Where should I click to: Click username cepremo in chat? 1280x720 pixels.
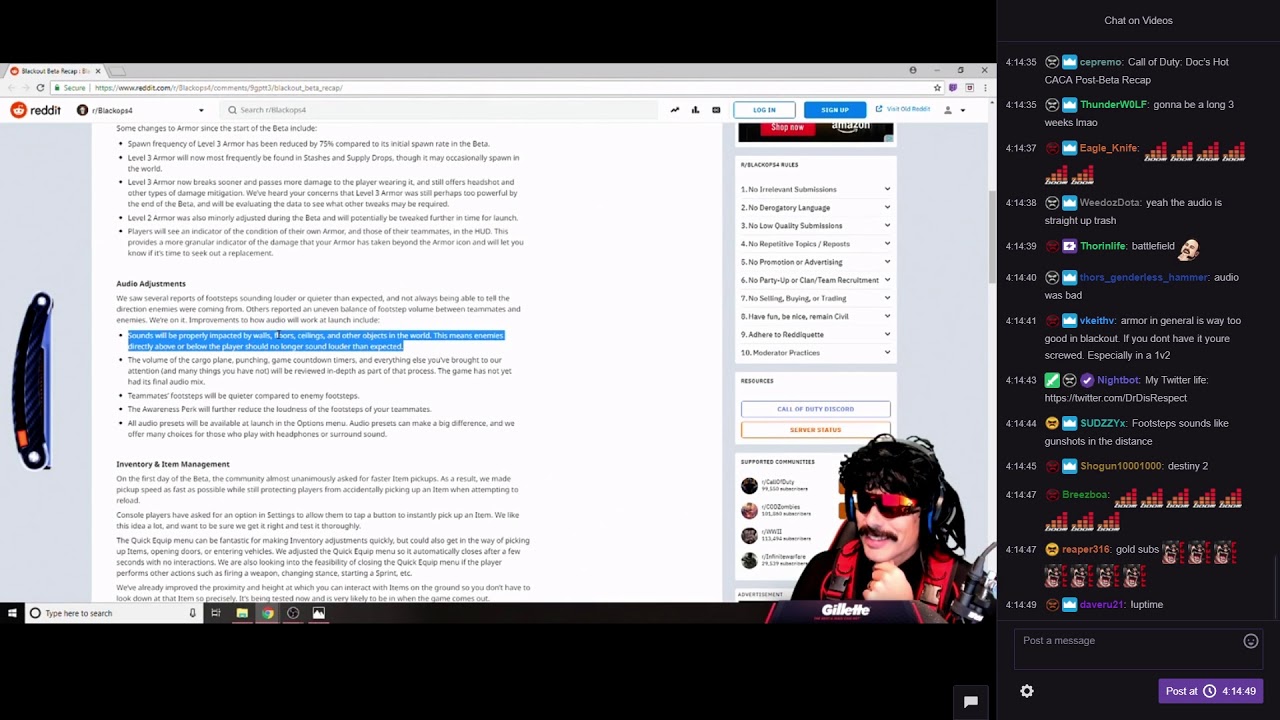pos(1101,62)
